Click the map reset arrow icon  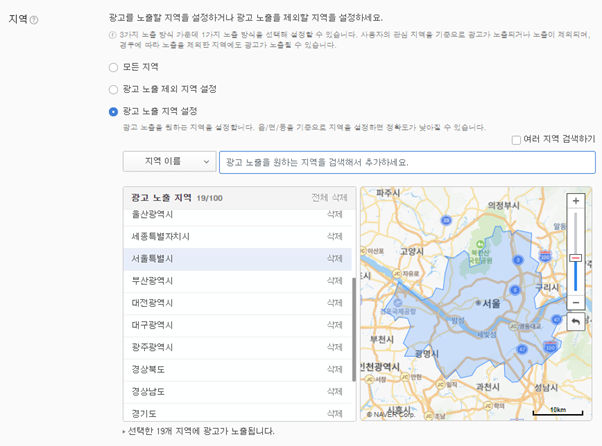[x=576, y=322]
